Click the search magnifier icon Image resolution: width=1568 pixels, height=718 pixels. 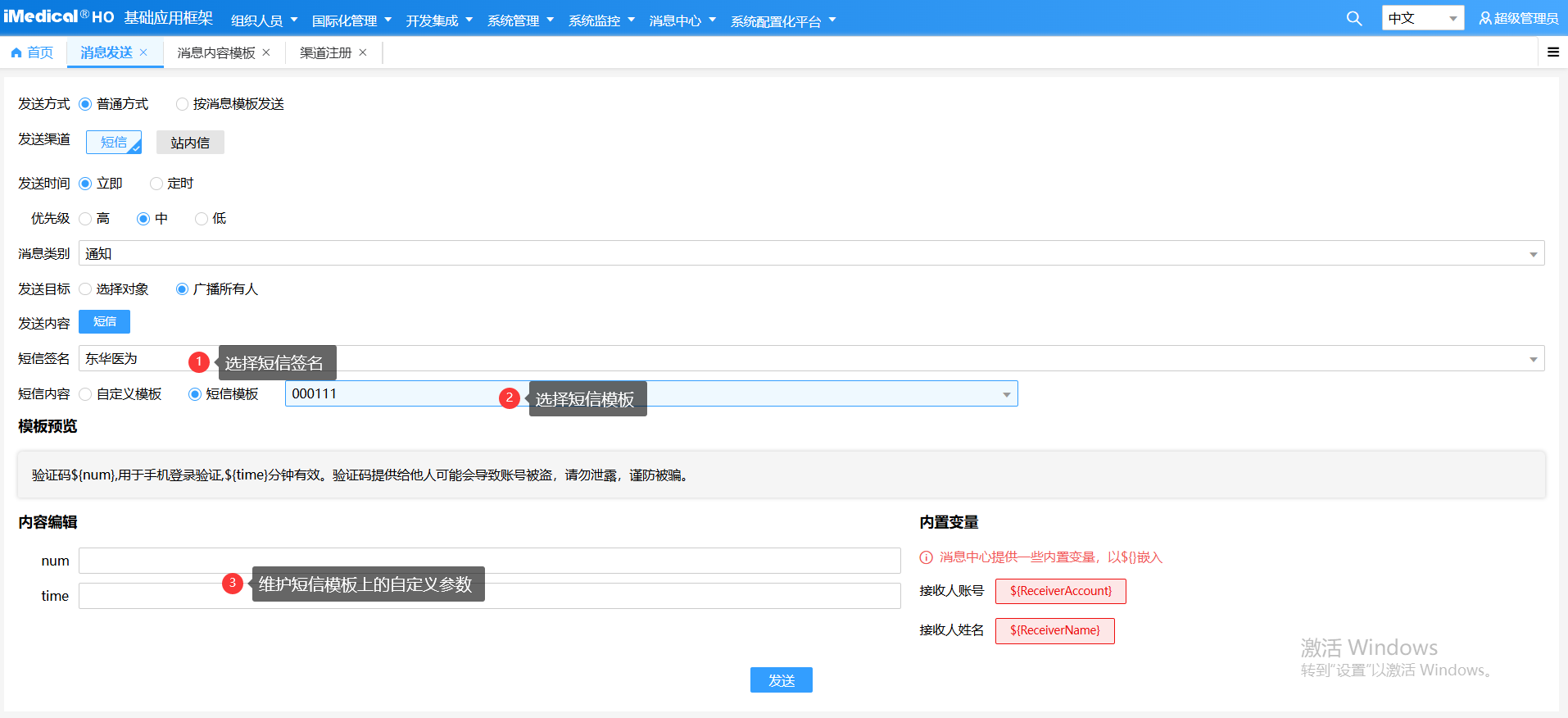pyautogui.click(x=1353, y=19)
